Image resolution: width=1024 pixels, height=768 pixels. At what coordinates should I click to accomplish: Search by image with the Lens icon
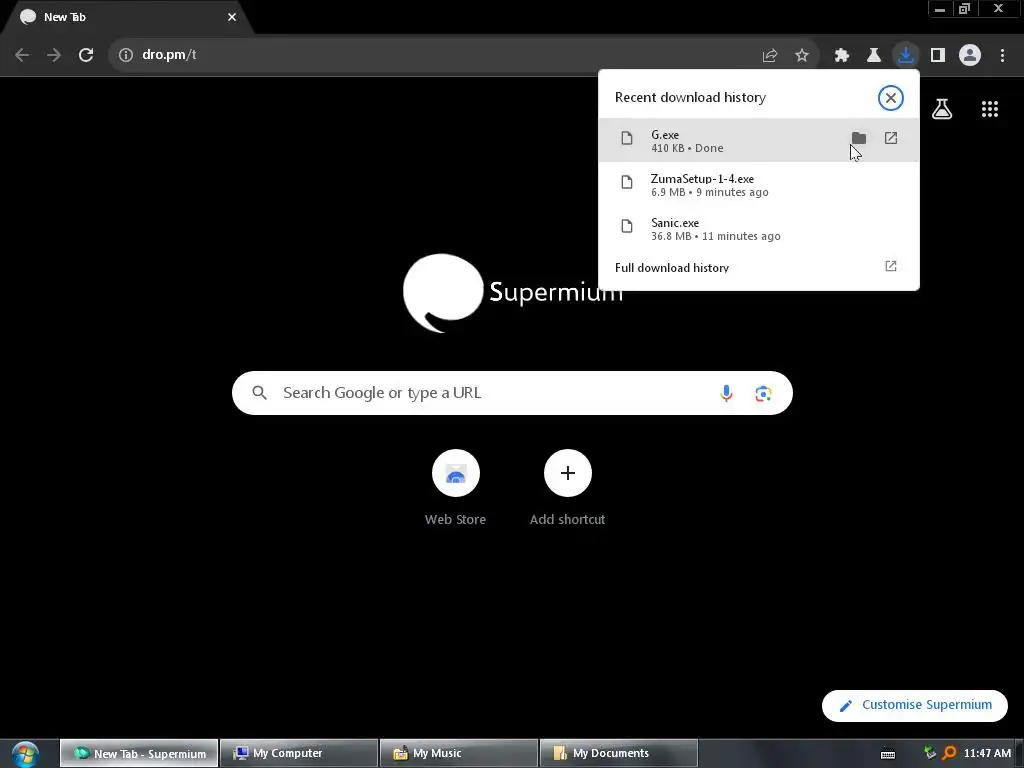(x=763, y=394)
